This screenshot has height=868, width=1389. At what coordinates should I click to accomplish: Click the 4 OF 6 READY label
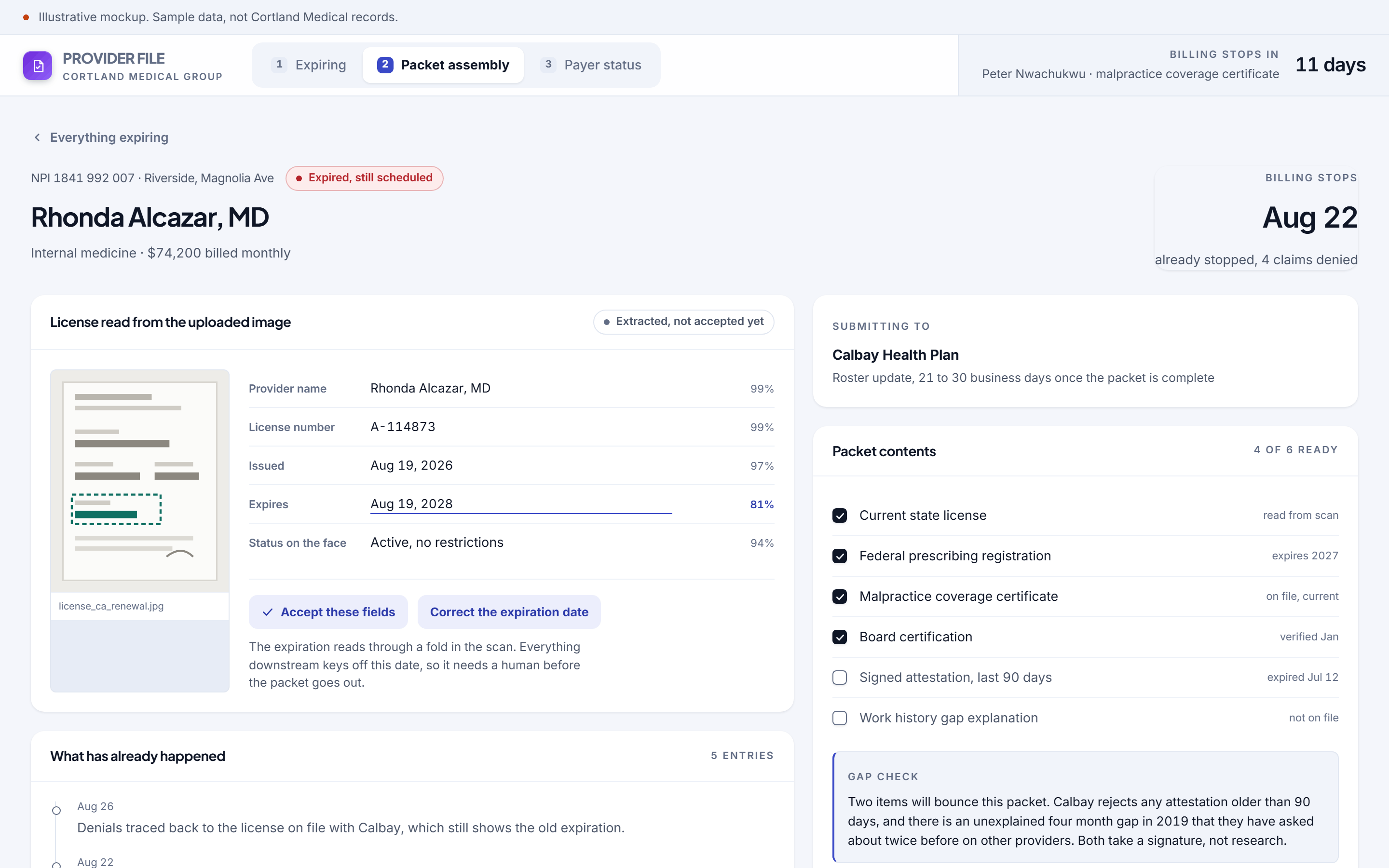pos(1295,450)
